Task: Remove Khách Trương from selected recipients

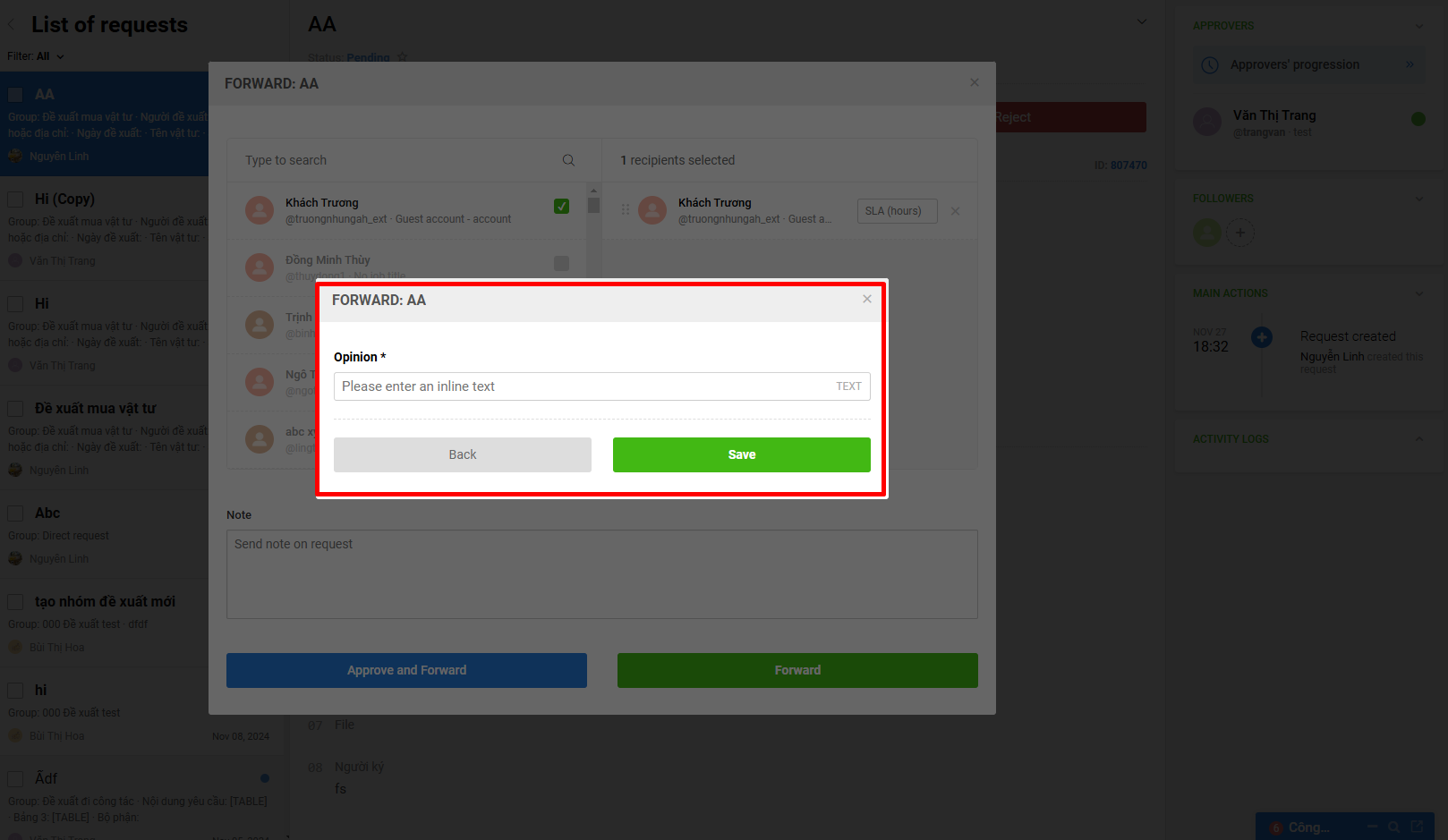Action: (x=955, y=211)
